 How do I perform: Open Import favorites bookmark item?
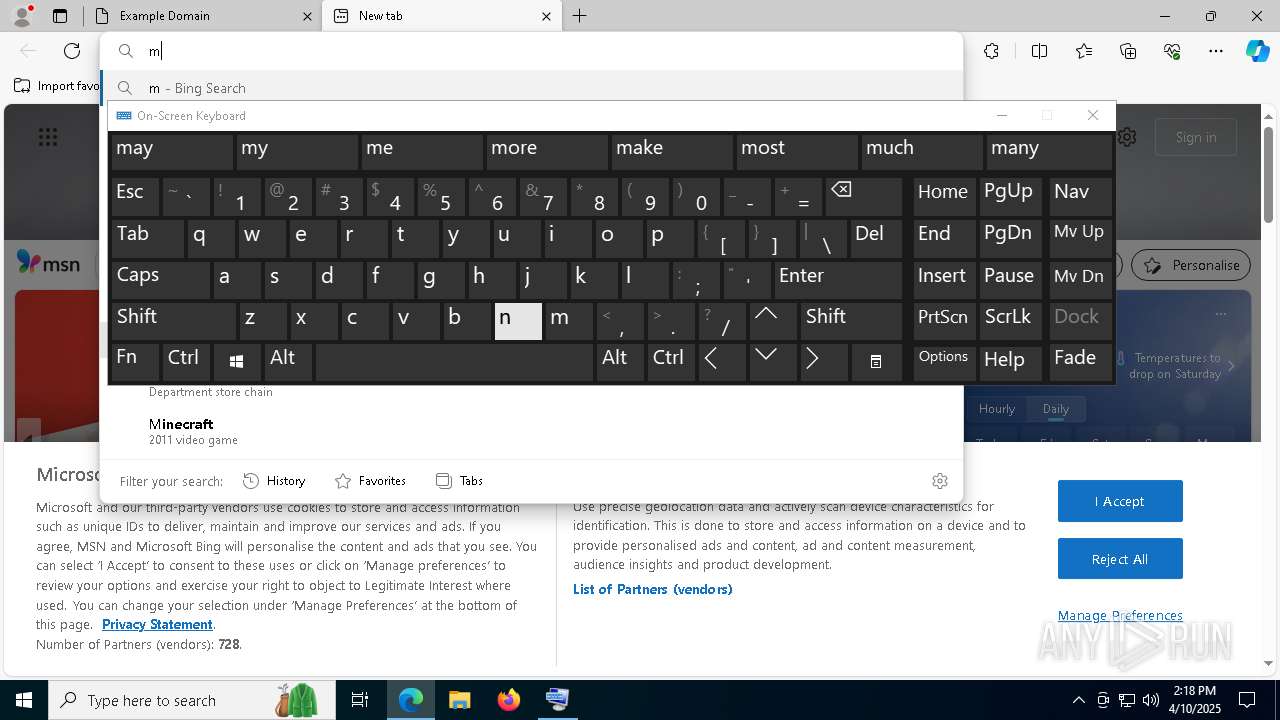(x=57, y=86)
